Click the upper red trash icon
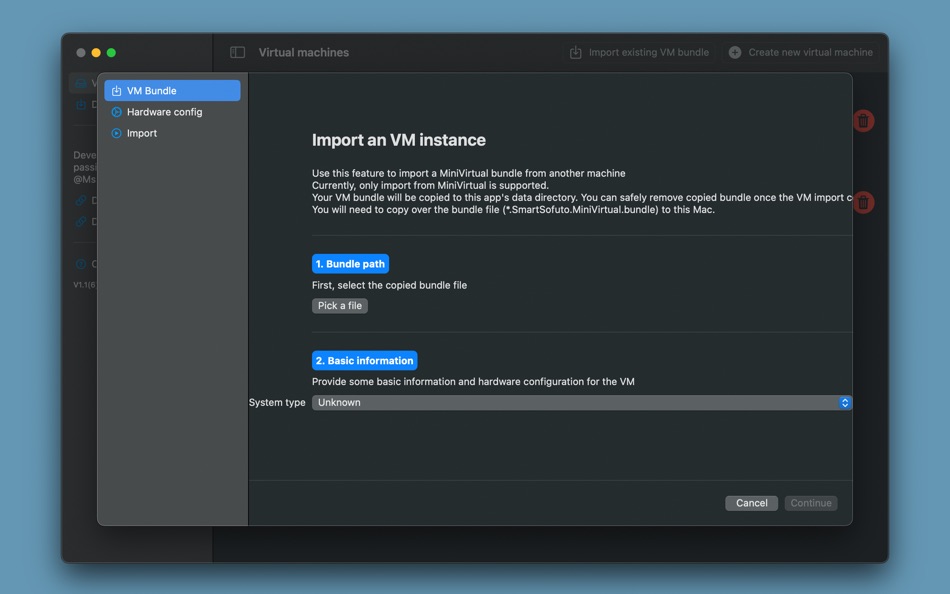Screen dimensions: 950x594 pos(863,121)
